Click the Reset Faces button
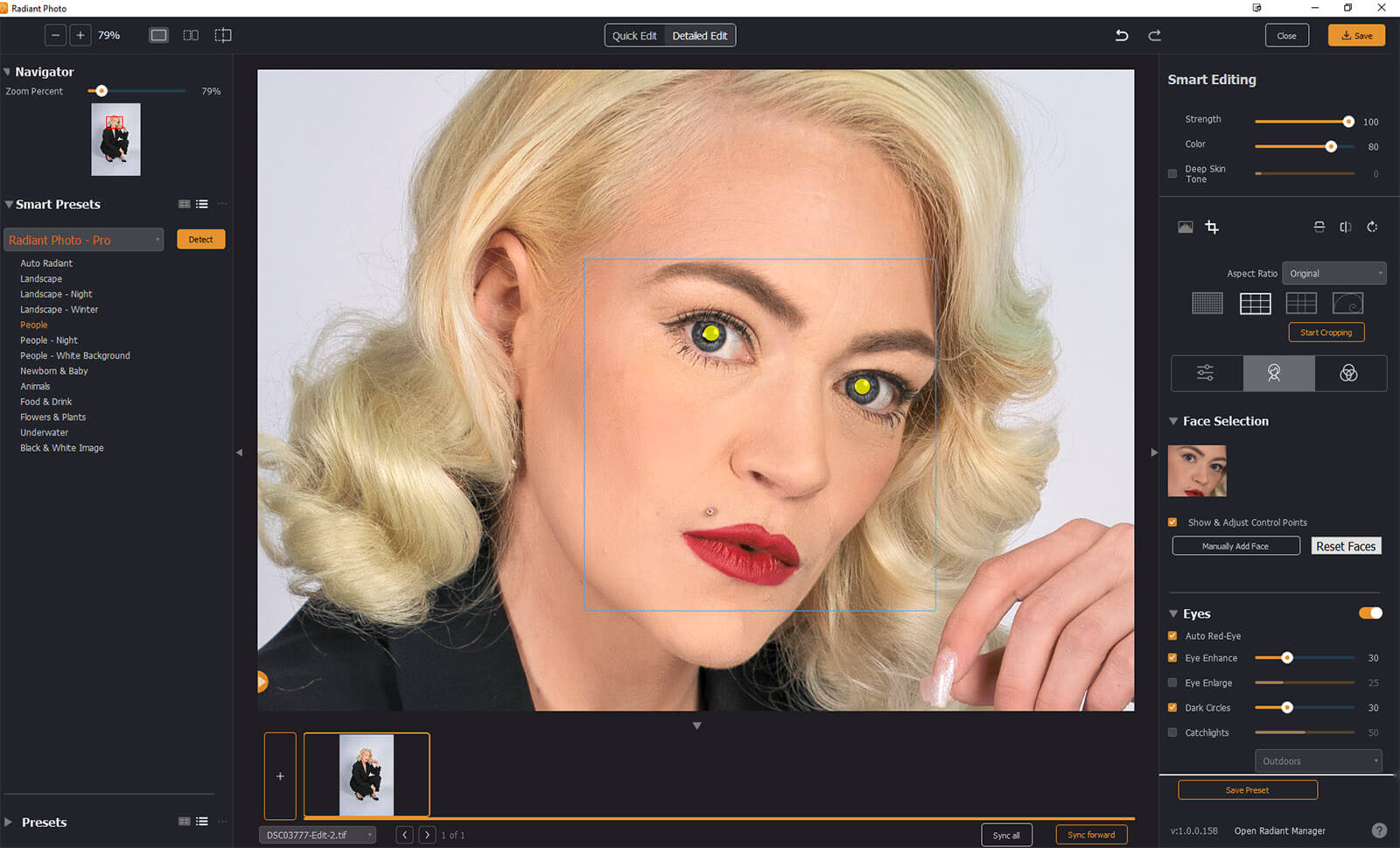 pyautogui.click(x=1346, y=546)
